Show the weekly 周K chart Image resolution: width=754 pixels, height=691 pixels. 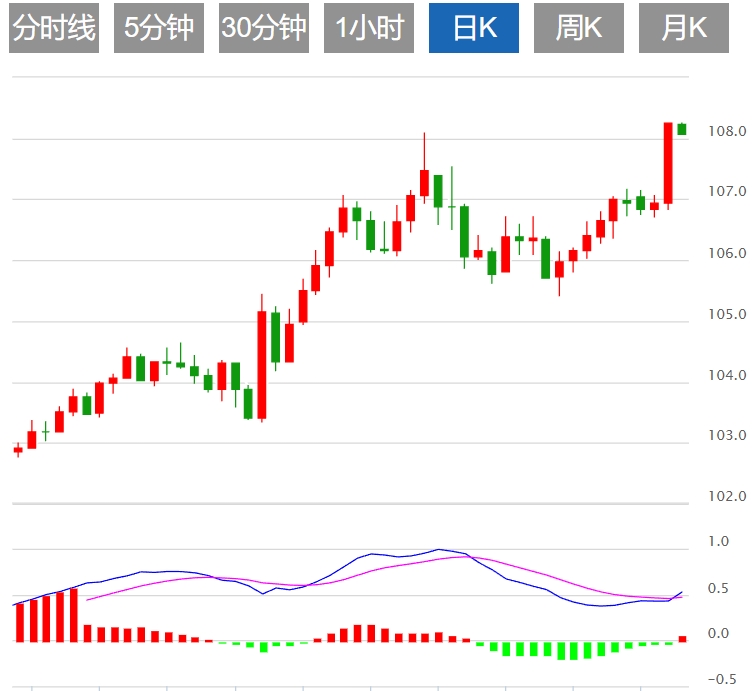[x=578, y=28]
